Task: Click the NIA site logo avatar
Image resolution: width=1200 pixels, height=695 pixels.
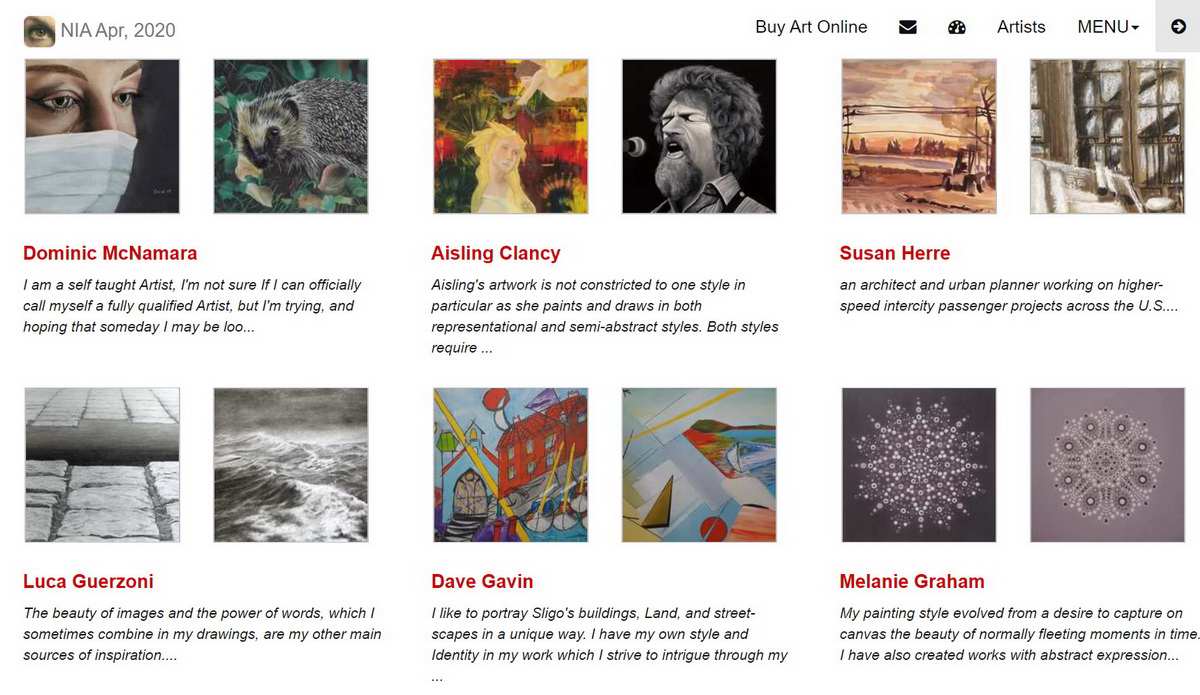Action: 38,30
